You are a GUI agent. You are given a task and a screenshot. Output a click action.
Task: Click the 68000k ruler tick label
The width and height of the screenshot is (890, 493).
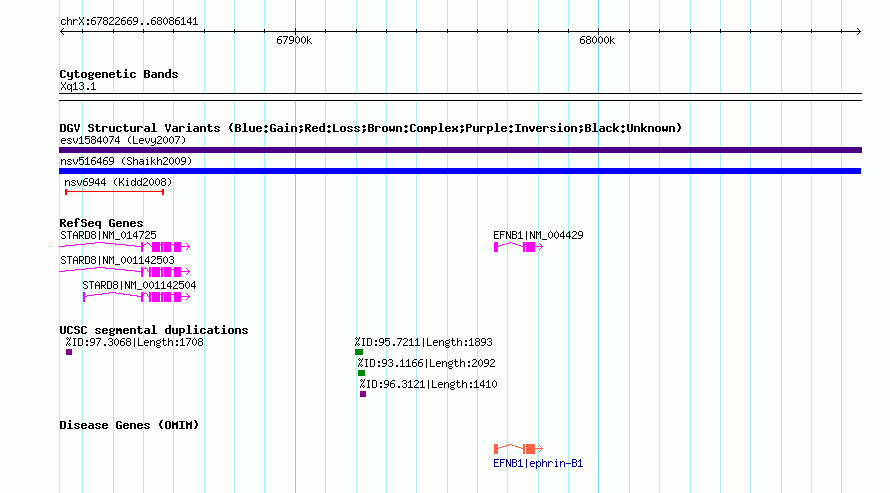[x=597, y=40]
